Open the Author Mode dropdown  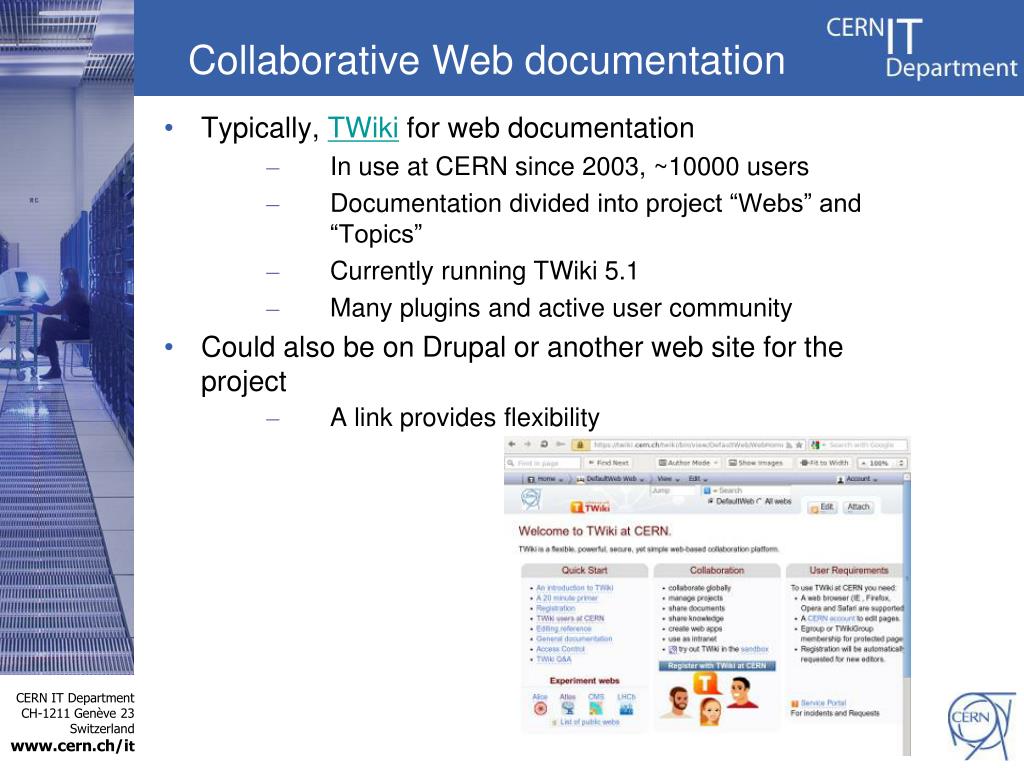point(688,462)
